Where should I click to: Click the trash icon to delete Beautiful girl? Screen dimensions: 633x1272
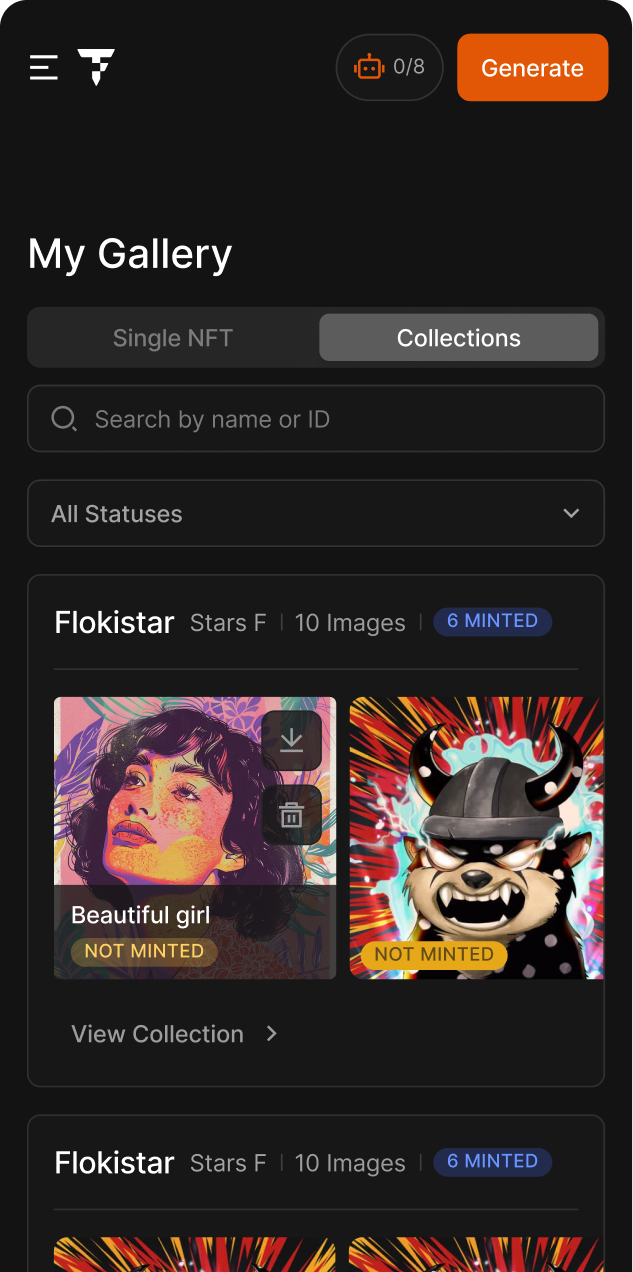click(291, 814)
